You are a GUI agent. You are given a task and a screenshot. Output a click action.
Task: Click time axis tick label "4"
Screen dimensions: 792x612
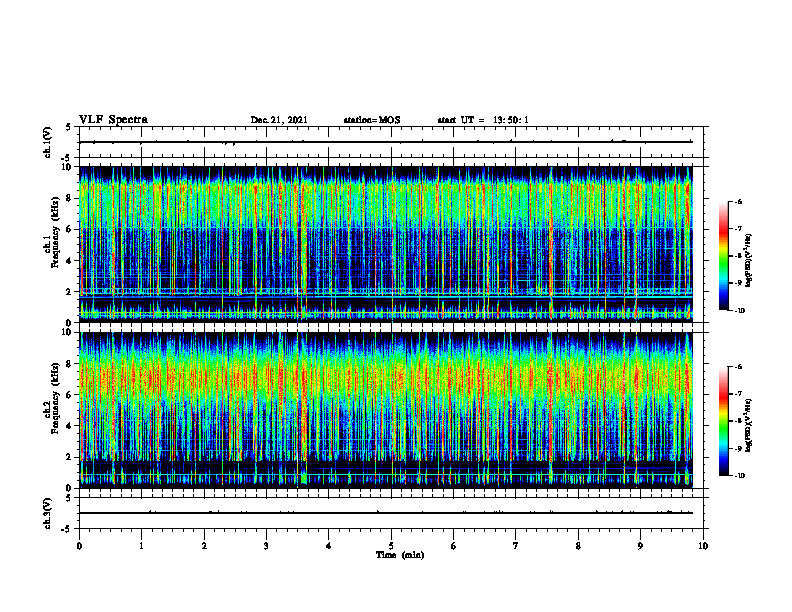[329, 546]
